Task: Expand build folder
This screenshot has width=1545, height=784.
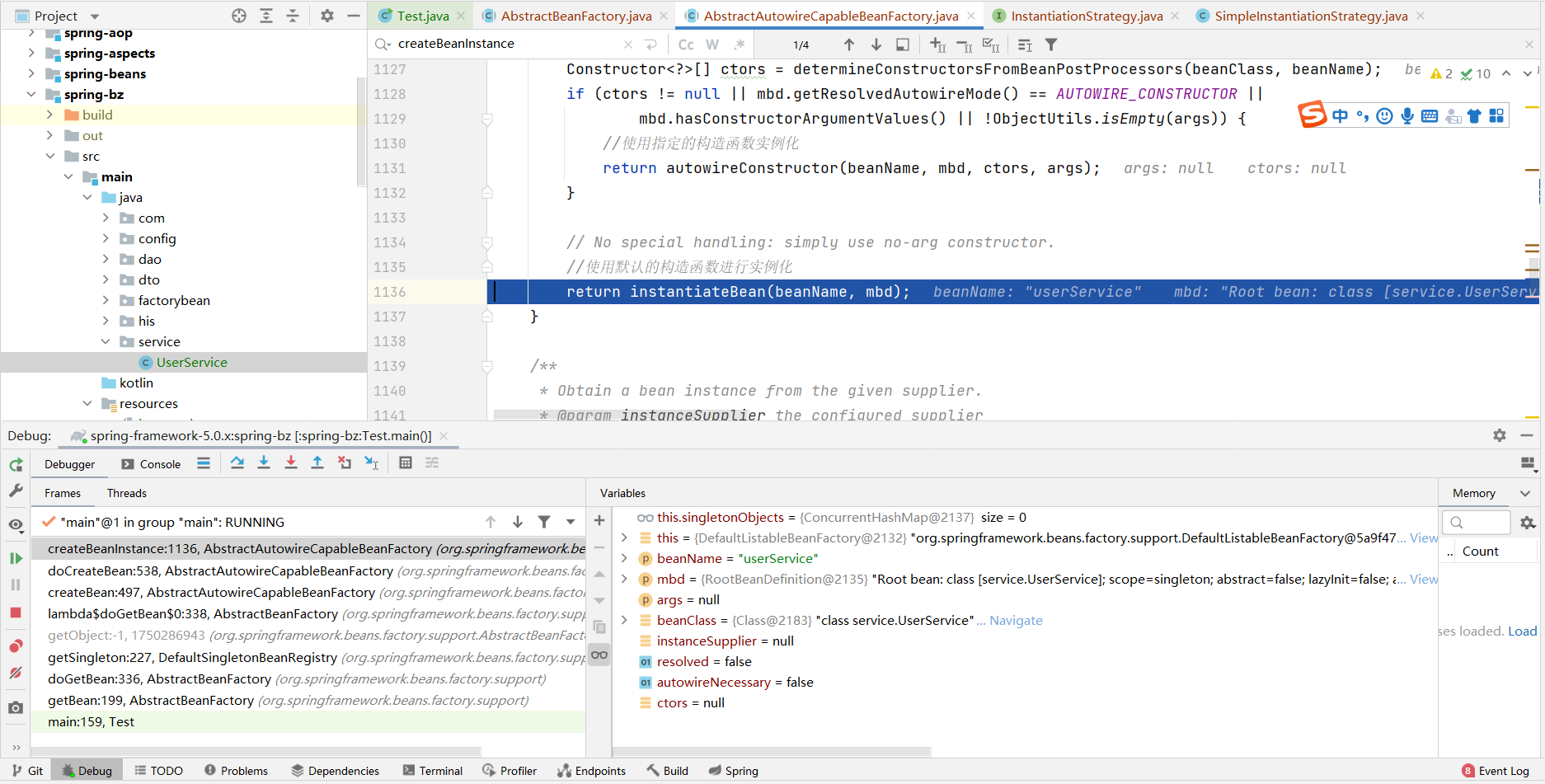Action: 49,115
